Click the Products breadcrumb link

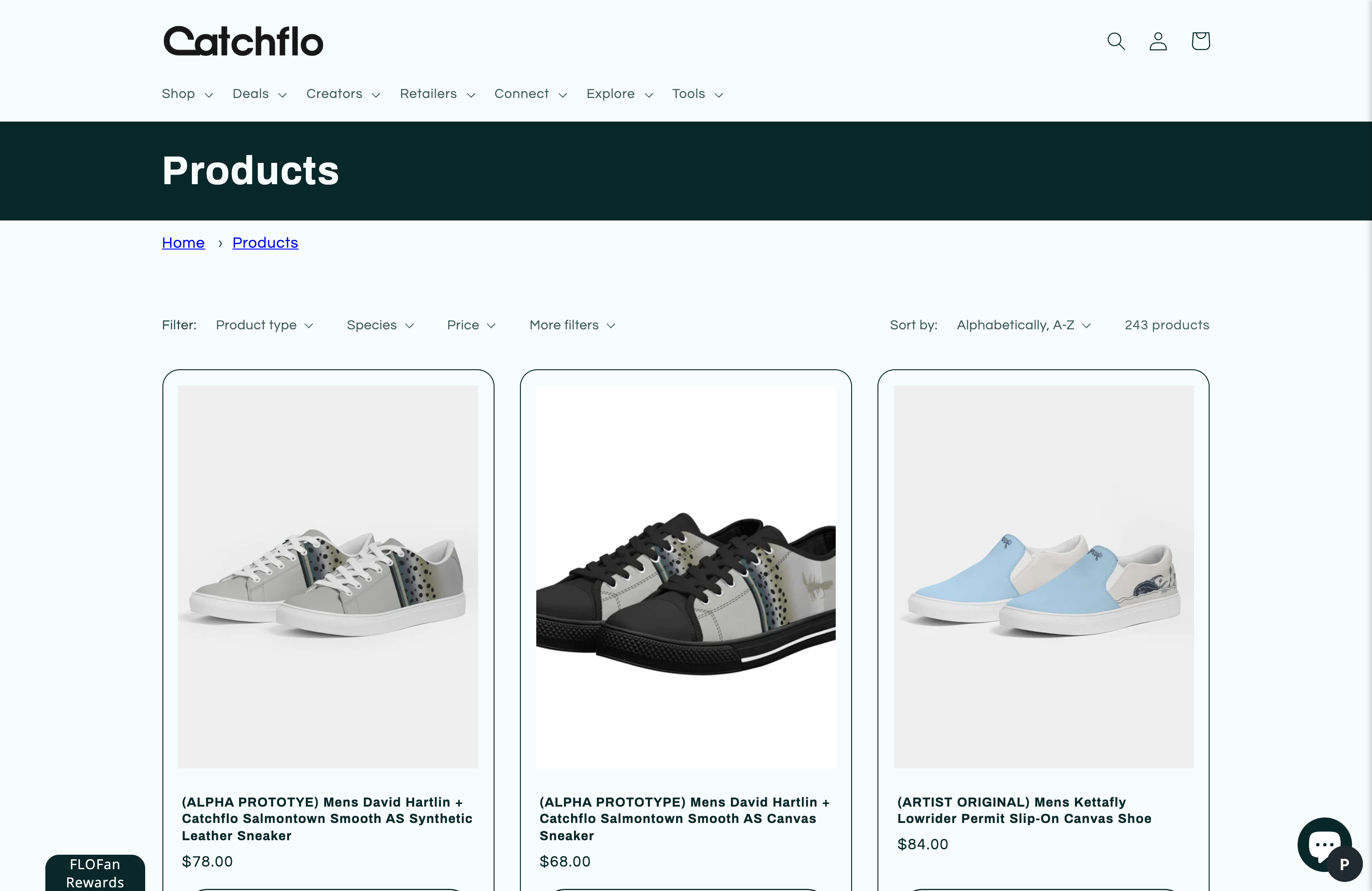pyautogui.click(x=265, y=243)
